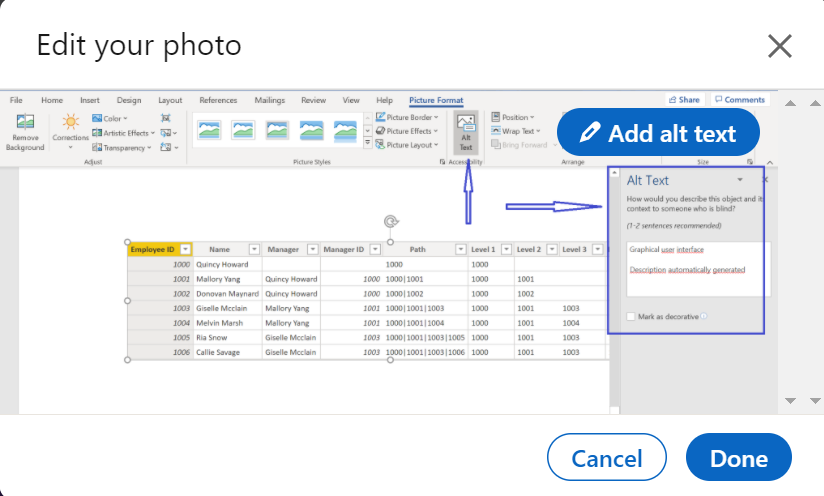The height and width of the screenshot is (496, 824).
Task: Click Done to save photo edits
Action: coord(738,457)
